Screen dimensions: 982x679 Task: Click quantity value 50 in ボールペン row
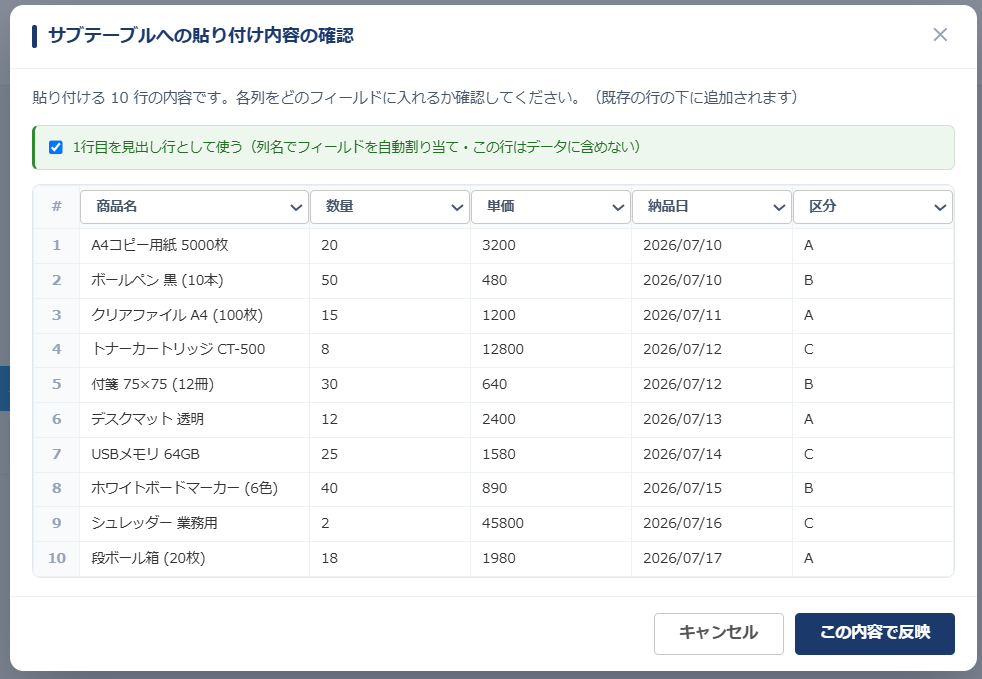(x=329, y=281)
